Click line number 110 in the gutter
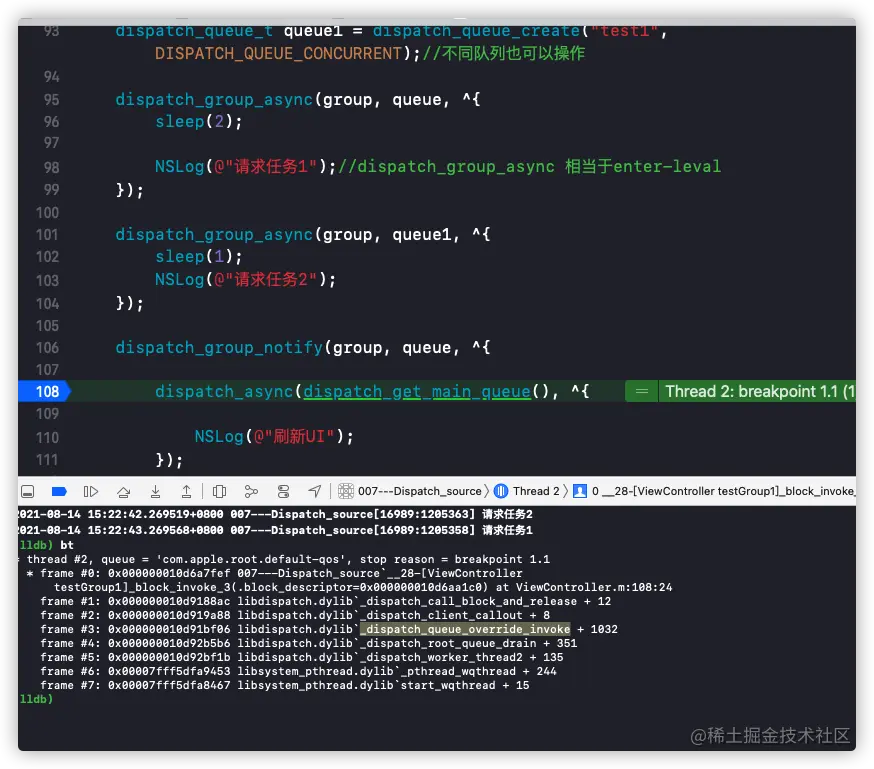Viewport: 874px width, 769px height. click(47, 437)
